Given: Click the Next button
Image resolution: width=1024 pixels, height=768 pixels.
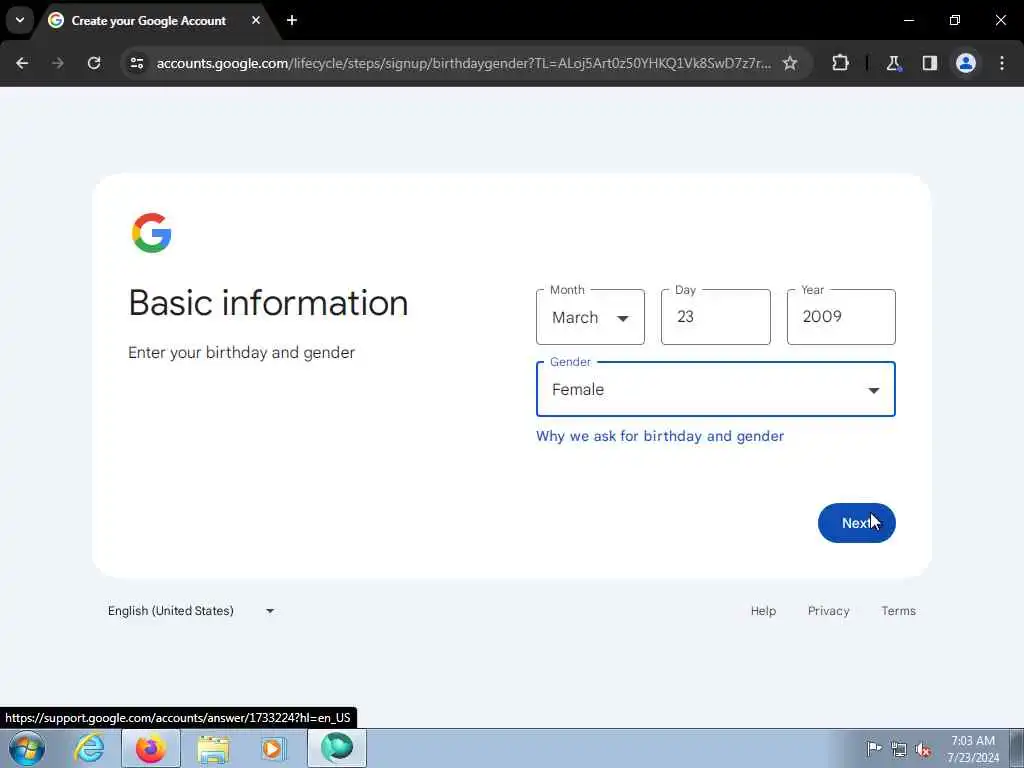Looking at the screenshot, I should (x=856, y=523).
